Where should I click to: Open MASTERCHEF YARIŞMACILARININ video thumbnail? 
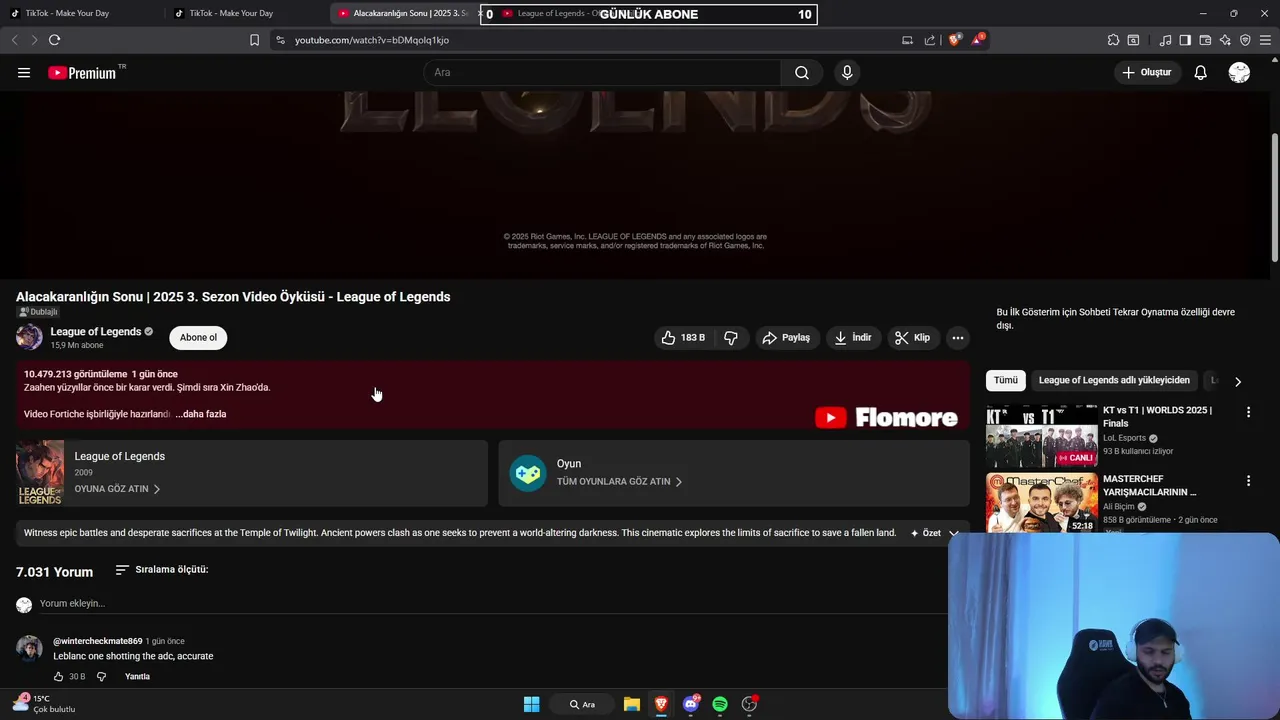[x=1041, y=503]
